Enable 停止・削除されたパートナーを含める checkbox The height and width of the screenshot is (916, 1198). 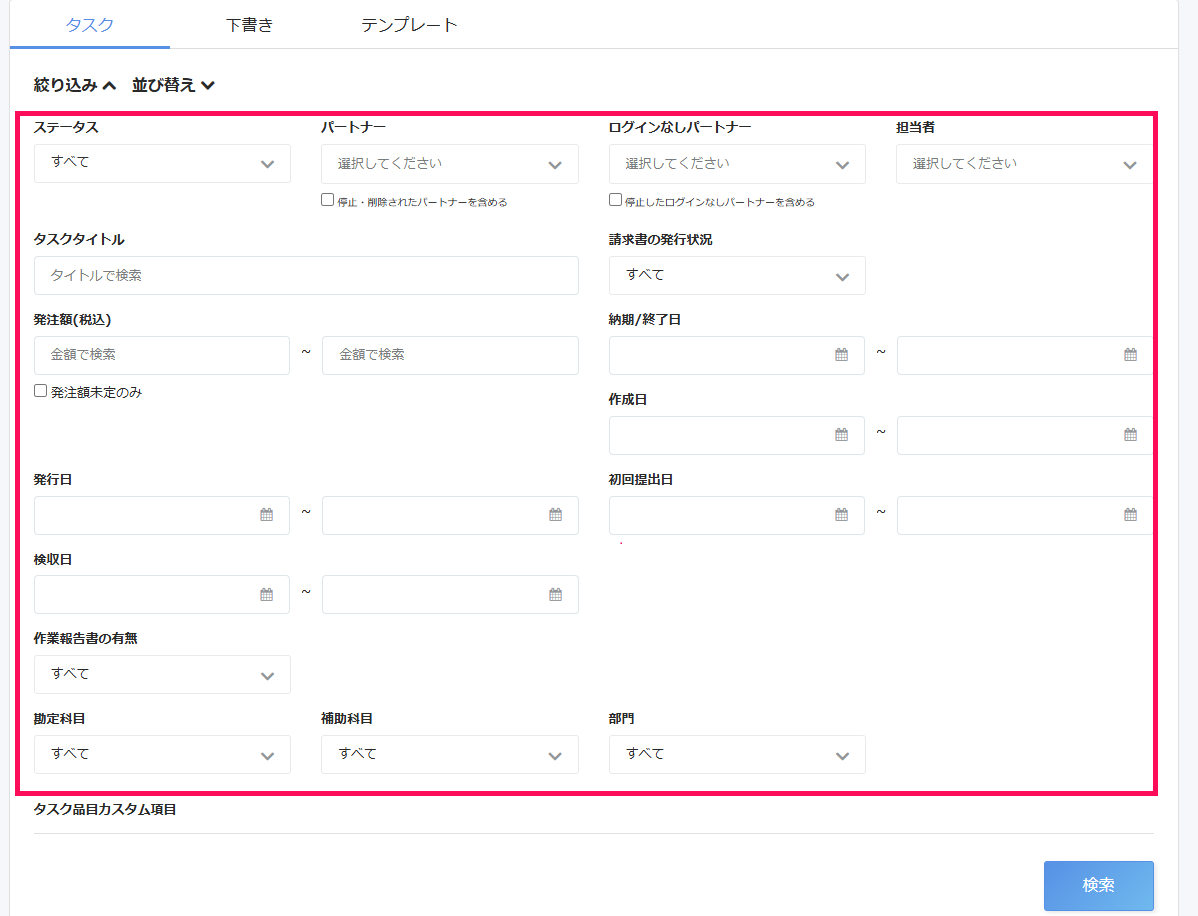coord(326,199)
